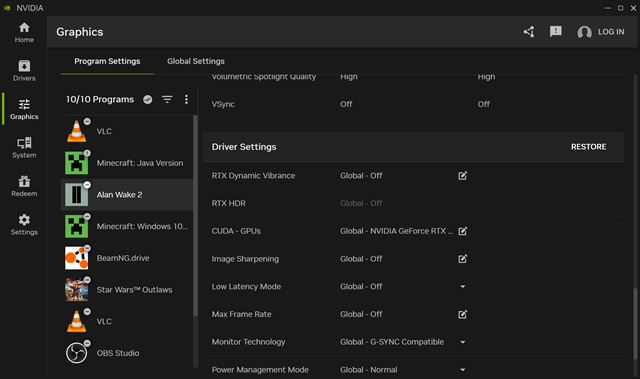This screenshot has height=379, width=640.
Task: Click the program list scrollbar
Action: pyautogui.click(x=195, y=215)
